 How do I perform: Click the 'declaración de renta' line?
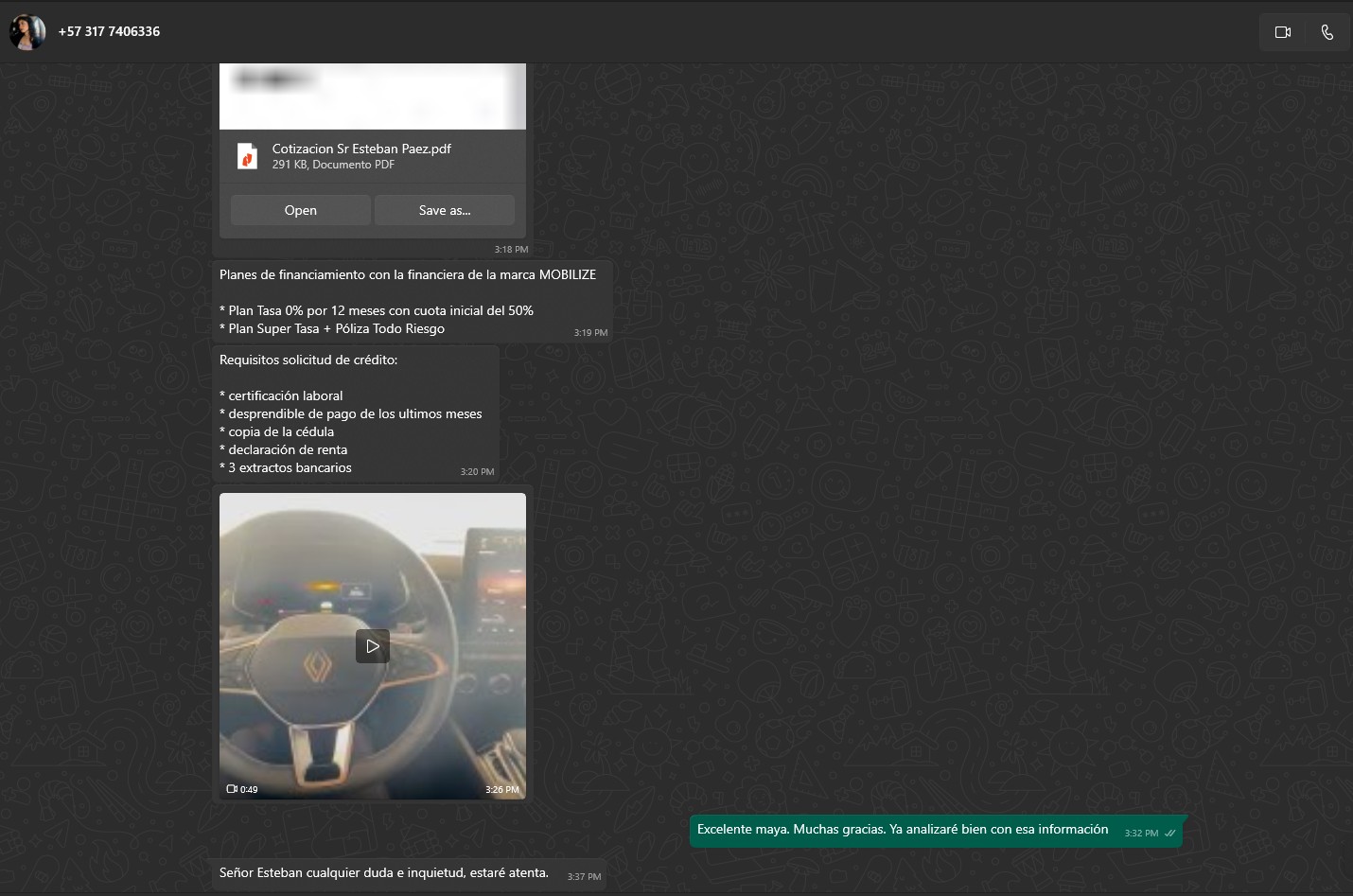point(284,449)
